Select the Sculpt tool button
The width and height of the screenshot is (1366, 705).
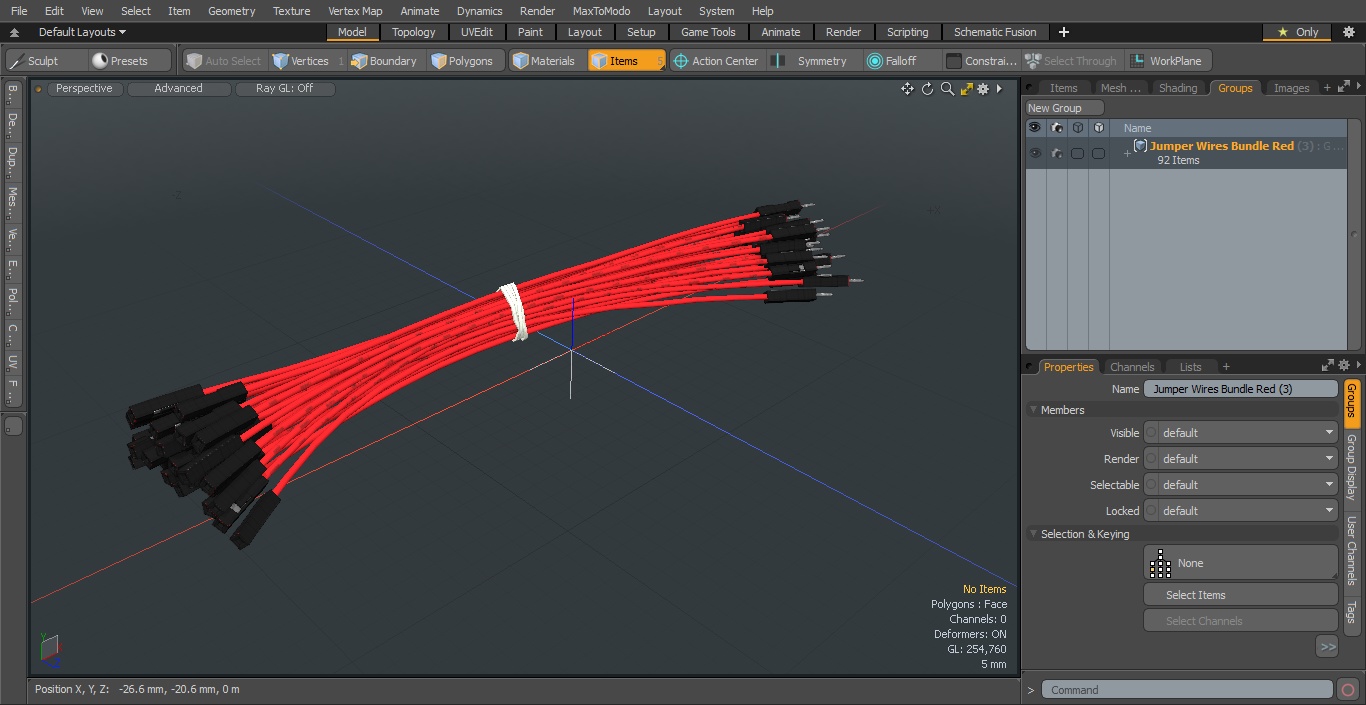46,61
